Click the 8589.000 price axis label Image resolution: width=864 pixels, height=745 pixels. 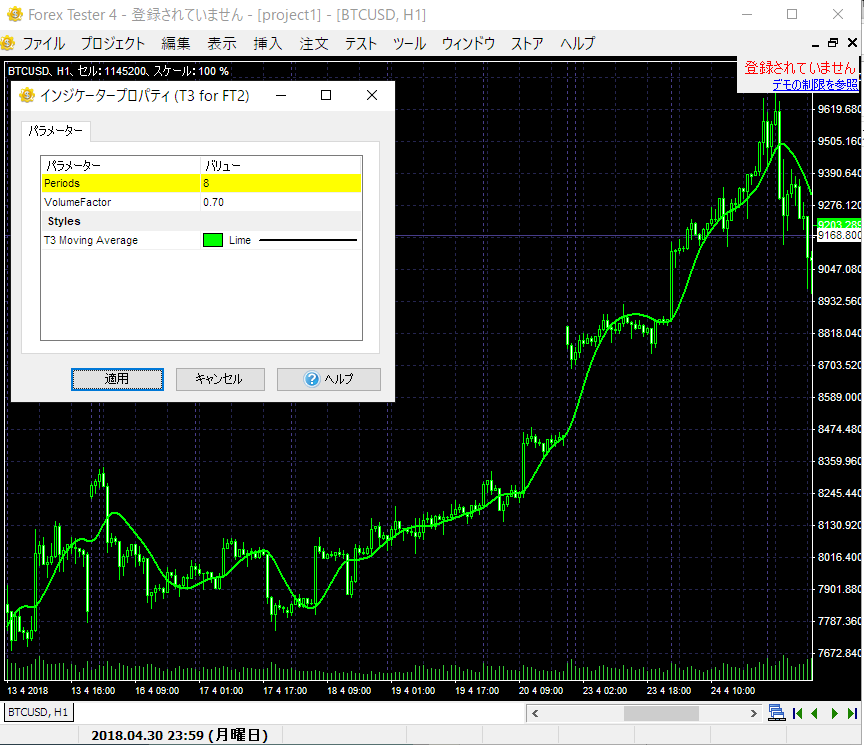click(x=839, y=397)
